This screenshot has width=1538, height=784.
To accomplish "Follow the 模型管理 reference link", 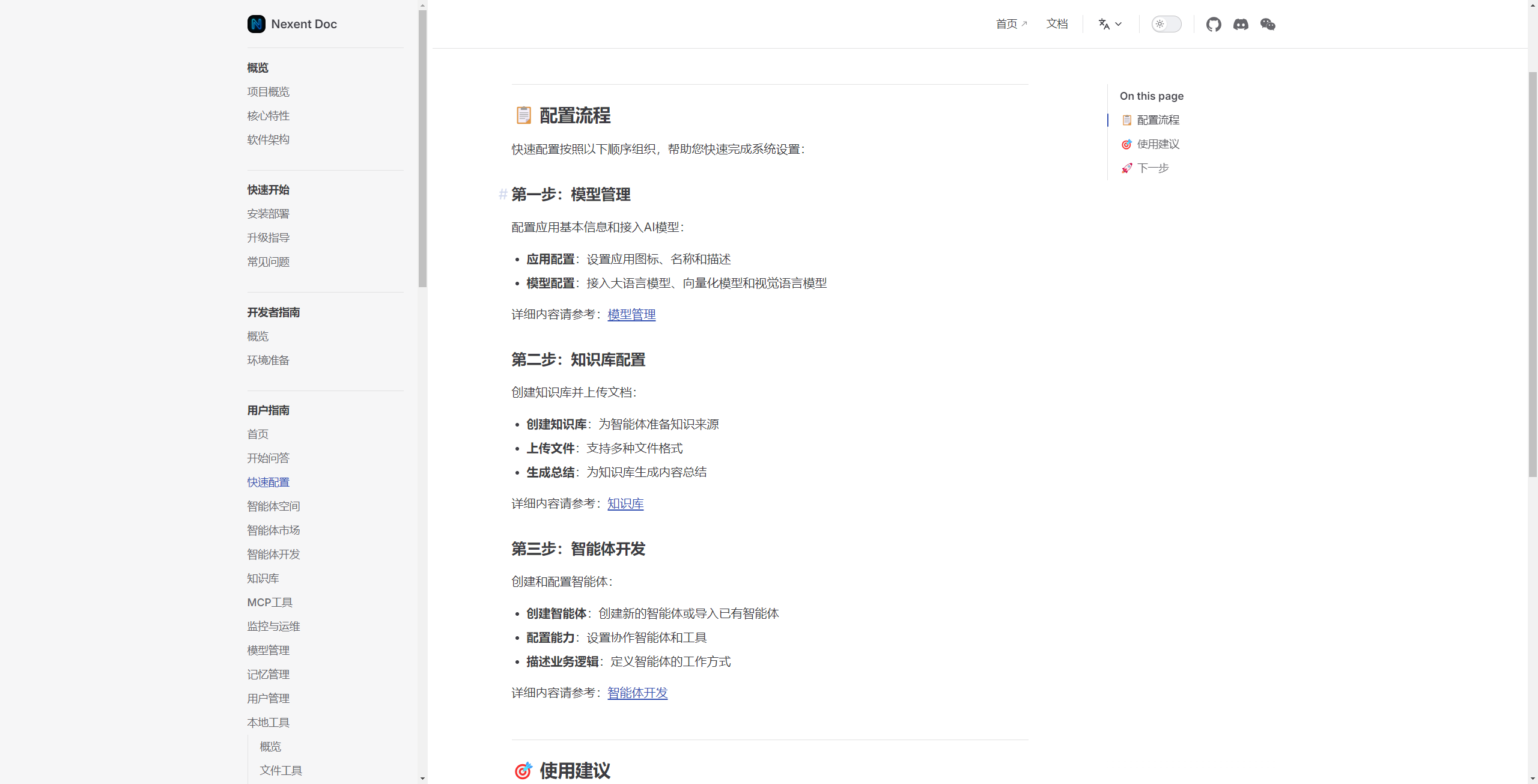I will pyautogui.click(x=631, y=314).
